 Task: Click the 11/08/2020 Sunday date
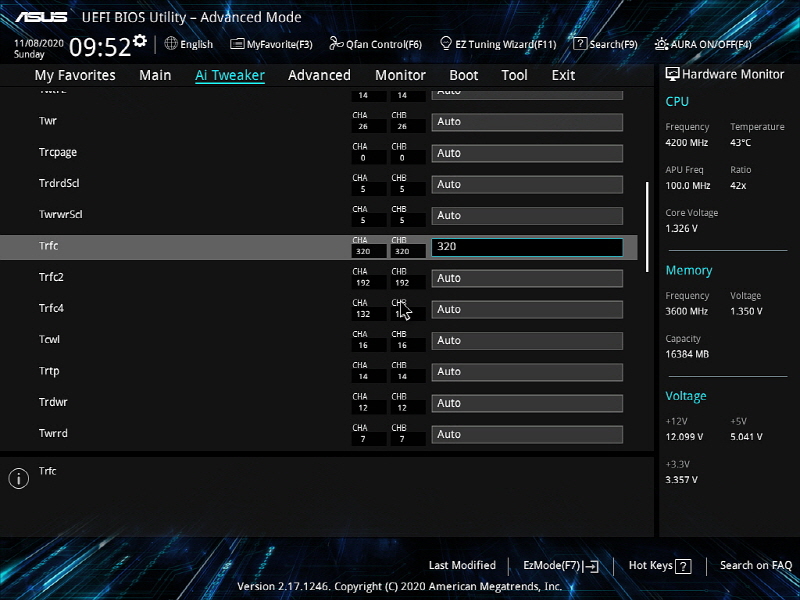pyautogui.click(x=38, y=48)
